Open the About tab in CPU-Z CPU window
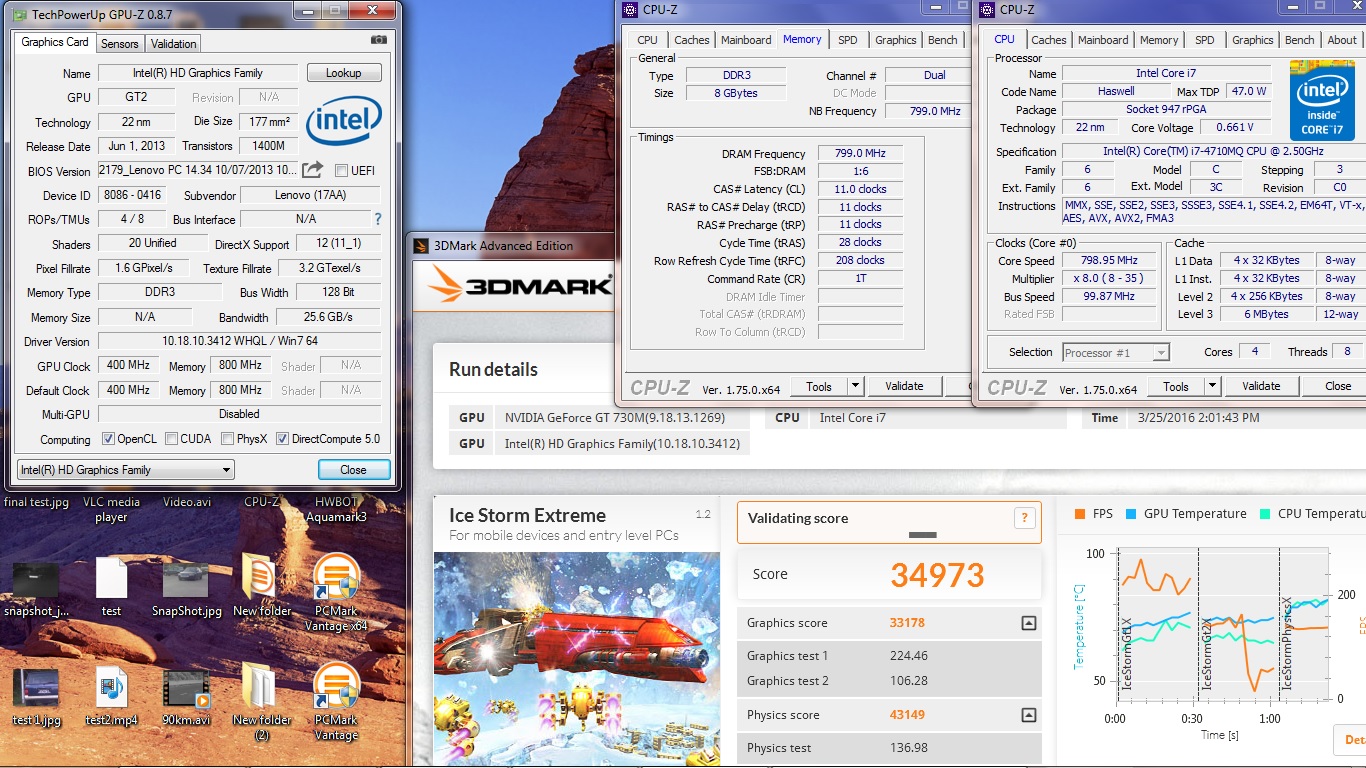This screenshot has width=1366, height=768. (x=1342, y=40)
